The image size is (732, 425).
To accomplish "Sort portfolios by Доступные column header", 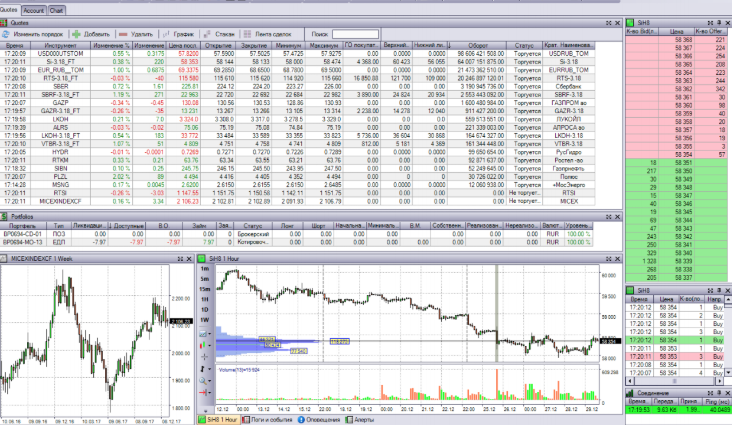I will tap(126, 226).
